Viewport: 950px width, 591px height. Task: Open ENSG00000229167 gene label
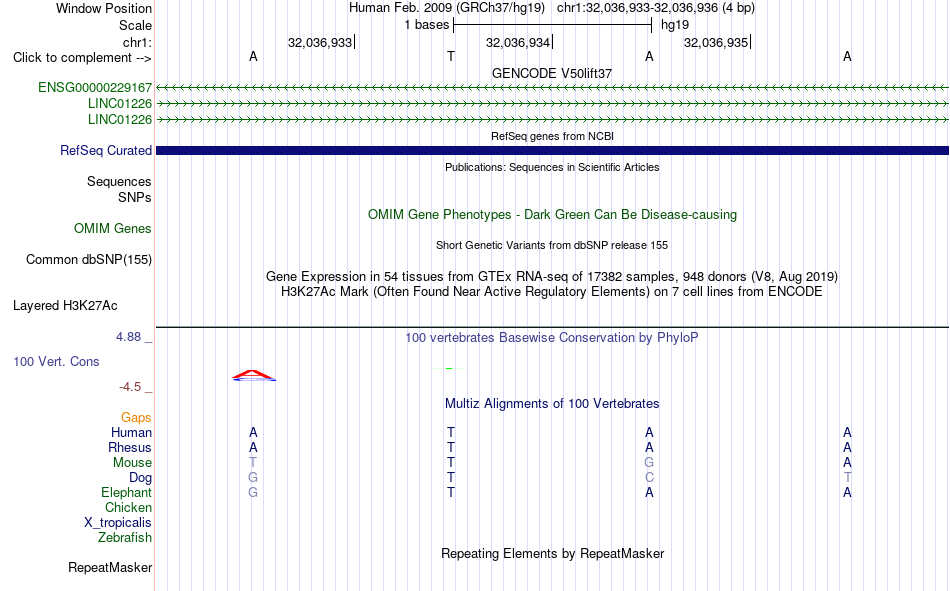click(95, 87)
